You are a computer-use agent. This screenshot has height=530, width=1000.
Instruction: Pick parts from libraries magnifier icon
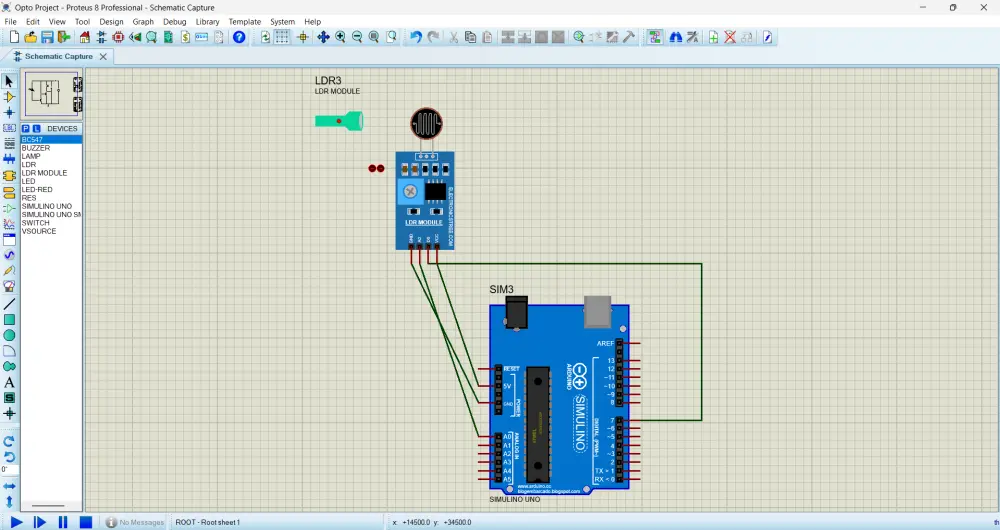point(578,37)
